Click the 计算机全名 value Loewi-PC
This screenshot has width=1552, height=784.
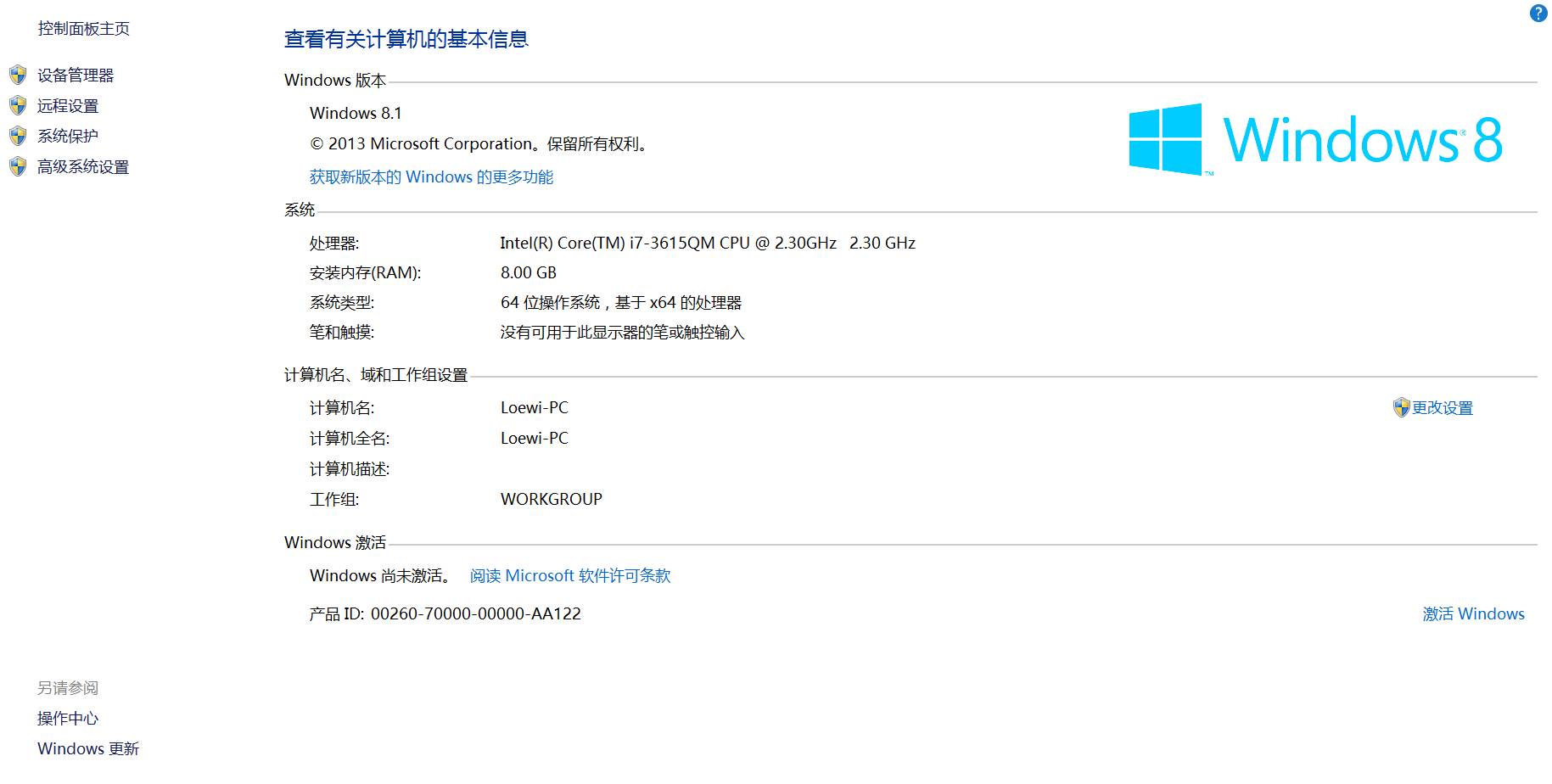535,438
